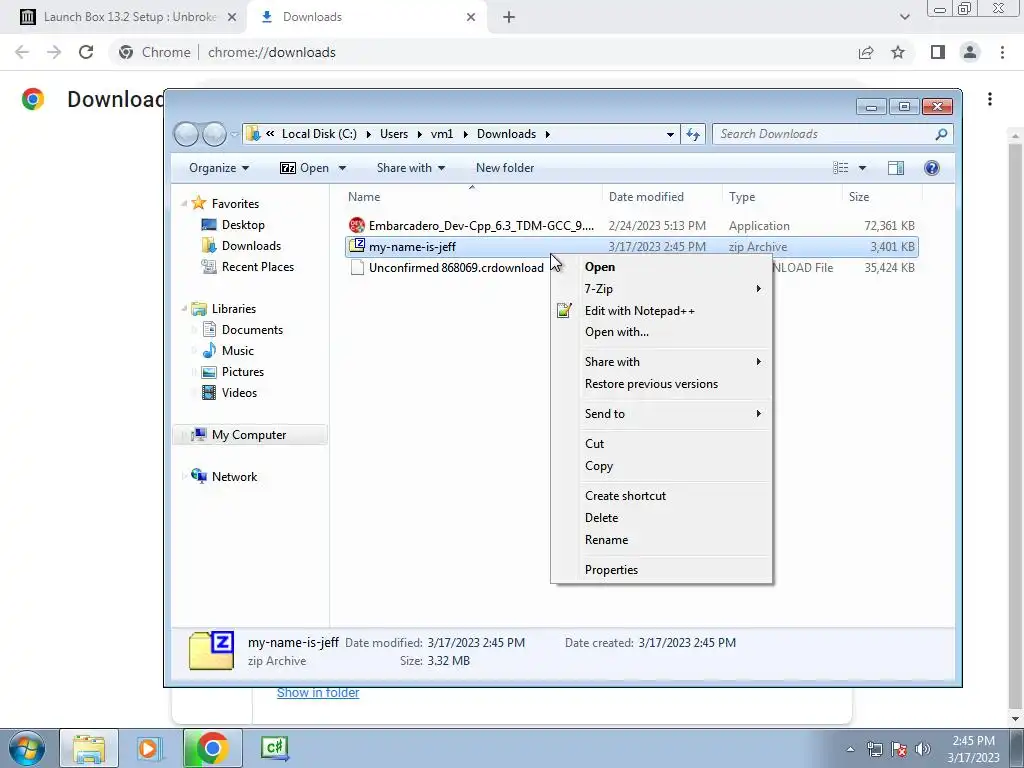Click the Explorer forward arrow button
Image resolution: width=1024 pixels, height=768 pixels.
click(214, 134)
